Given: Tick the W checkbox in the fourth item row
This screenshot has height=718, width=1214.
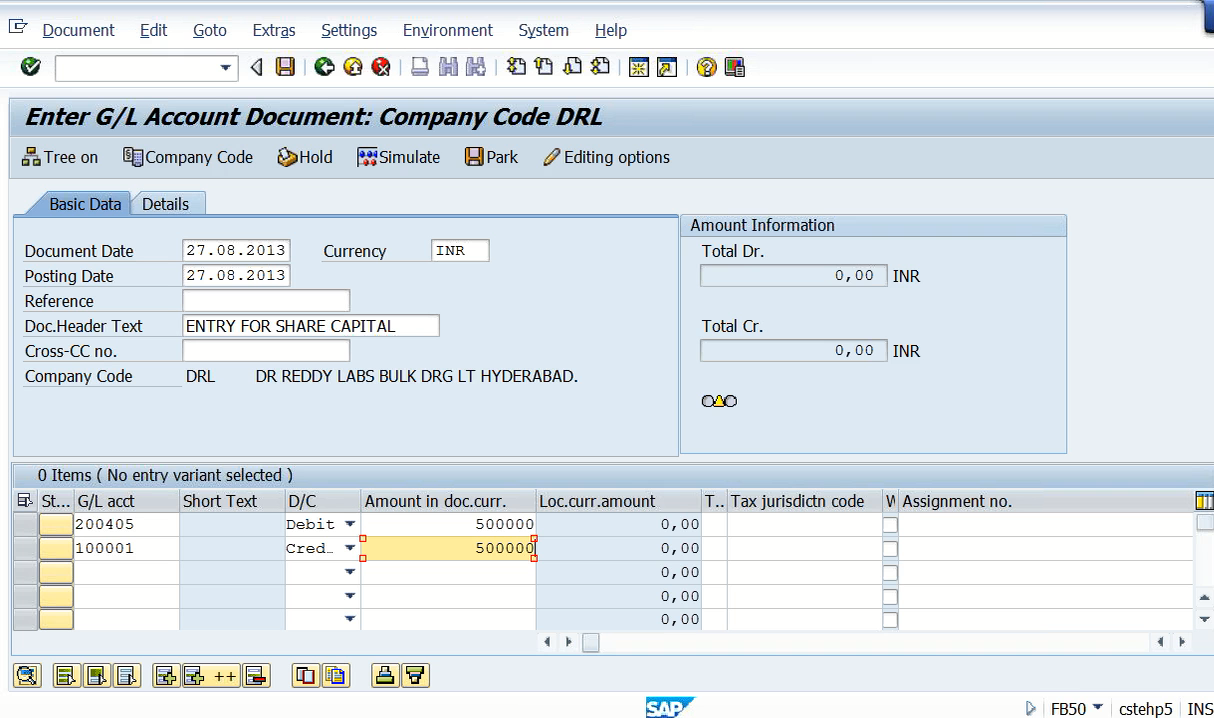Looking at the screenshot, I should 890,597.
